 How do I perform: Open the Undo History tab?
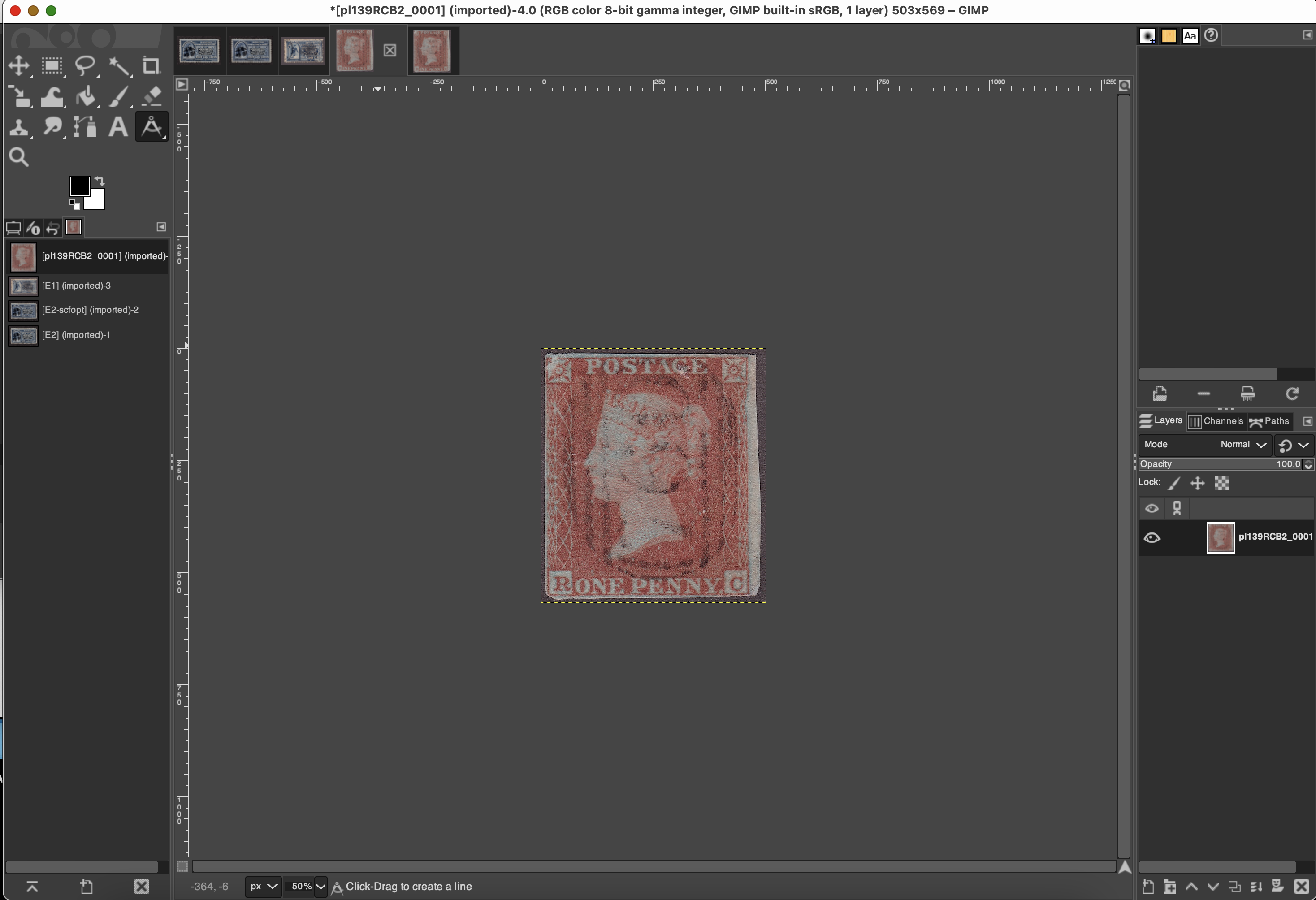(x=52, y=228)
